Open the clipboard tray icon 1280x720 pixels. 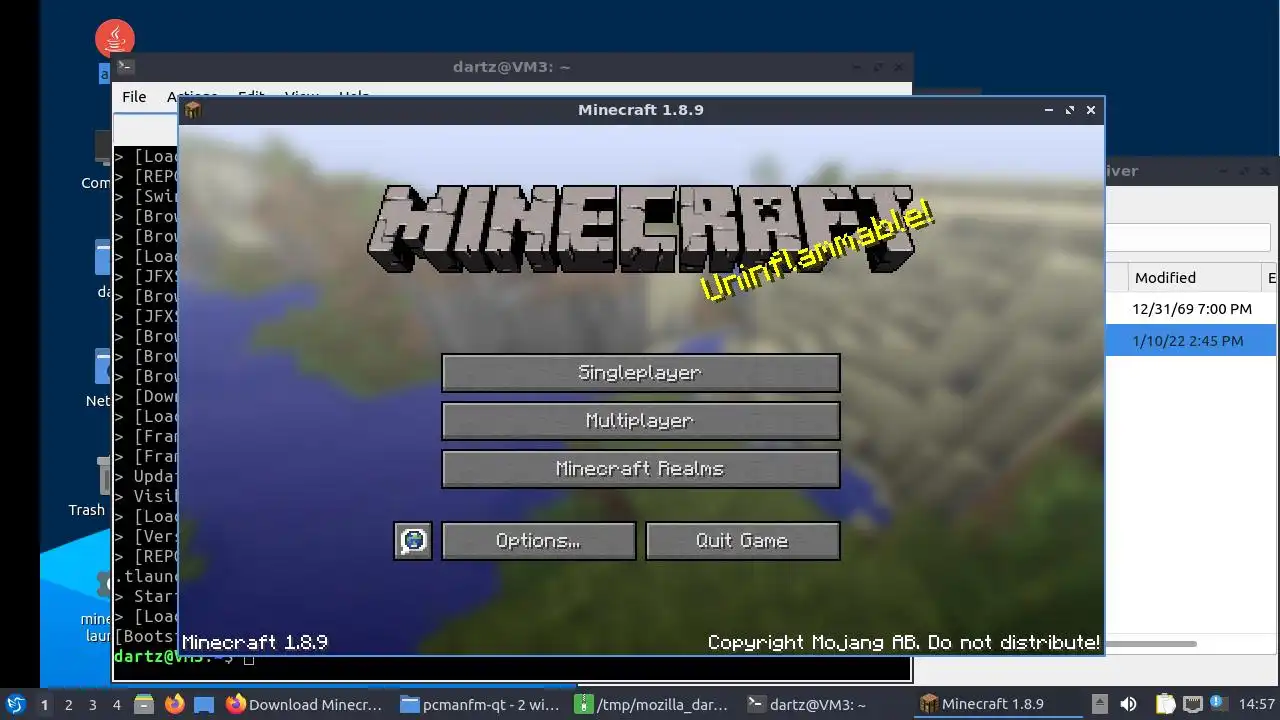(x=1165, y=704)
